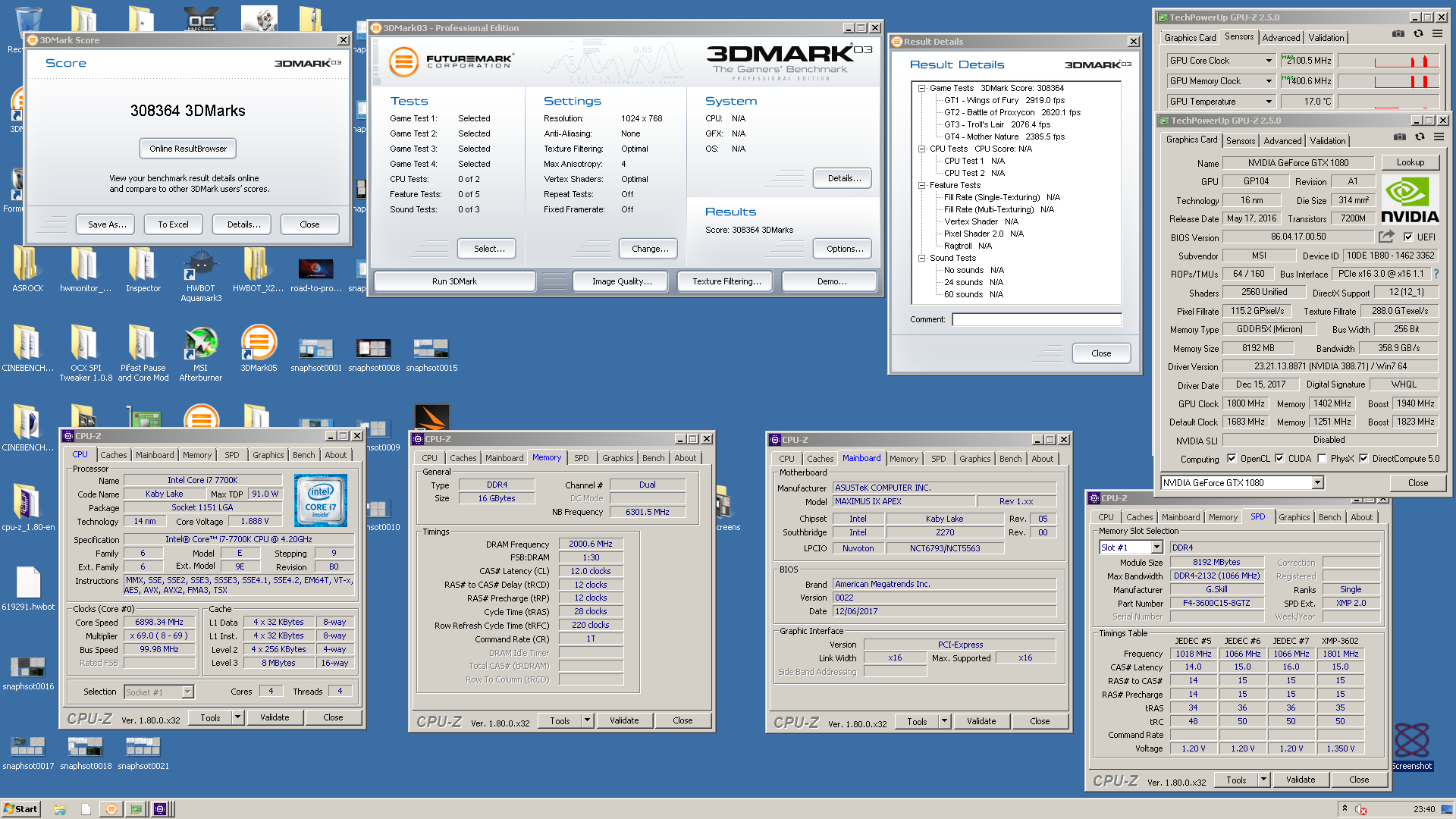The image size is (1456, 819).
Task: Click refresh icon in GPU-Z Sensors window
Action: tap(1418, 34)
